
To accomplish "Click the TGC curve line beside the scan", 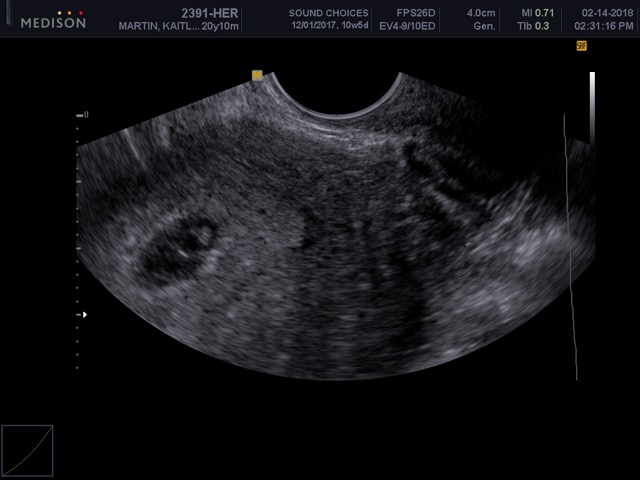I will coord(571,247).
